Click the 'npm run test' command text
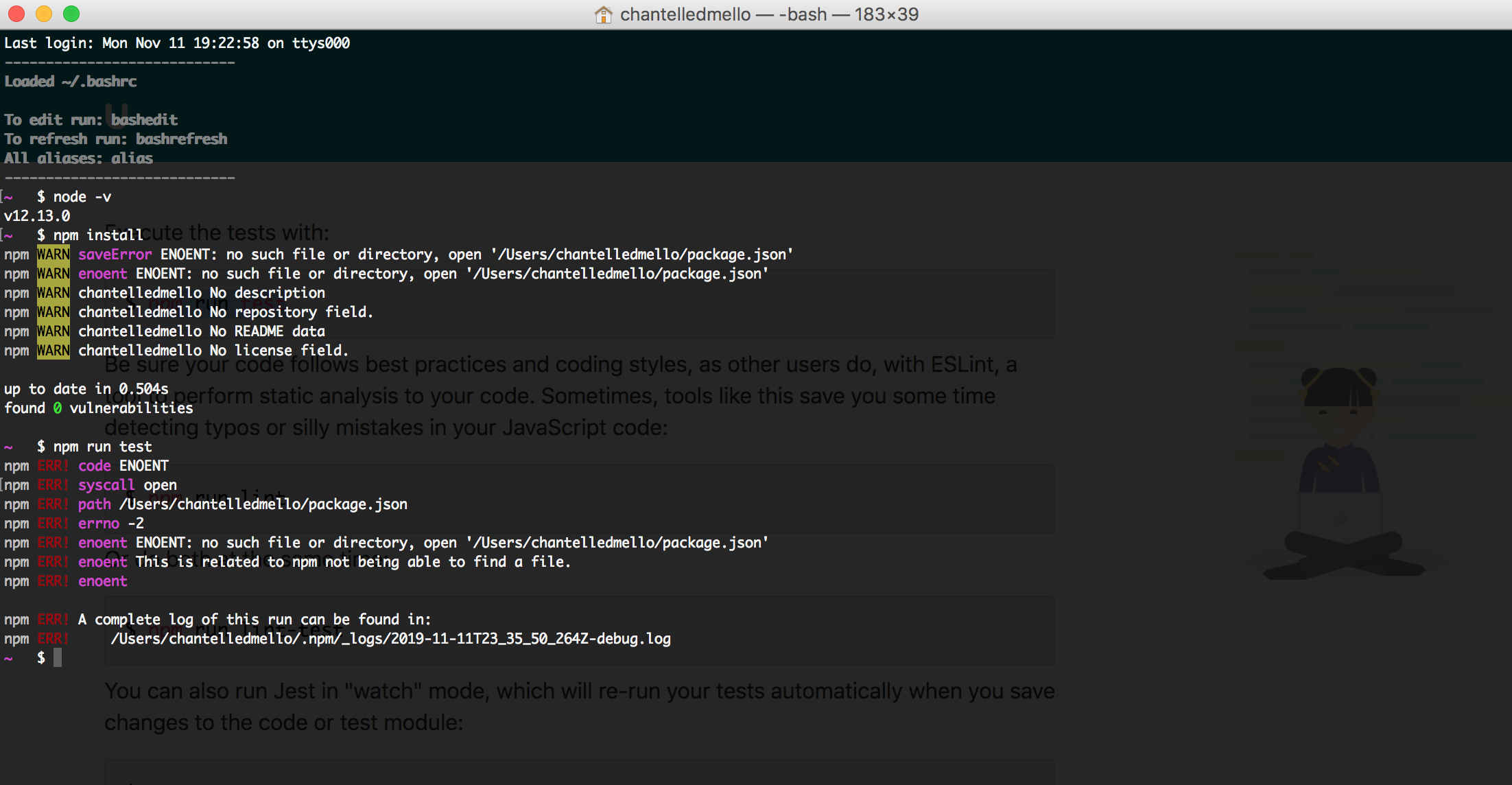This screenshot has width=1512, height=785. point(103,447)
